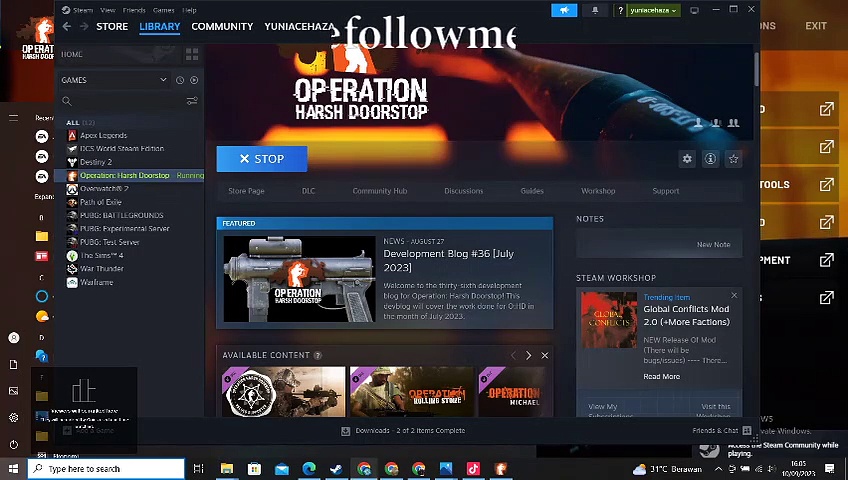Open Operation Harsh Doorstop taskbar icon
Viewport: 848px width, 480px height.
click(x=501, y=469)
